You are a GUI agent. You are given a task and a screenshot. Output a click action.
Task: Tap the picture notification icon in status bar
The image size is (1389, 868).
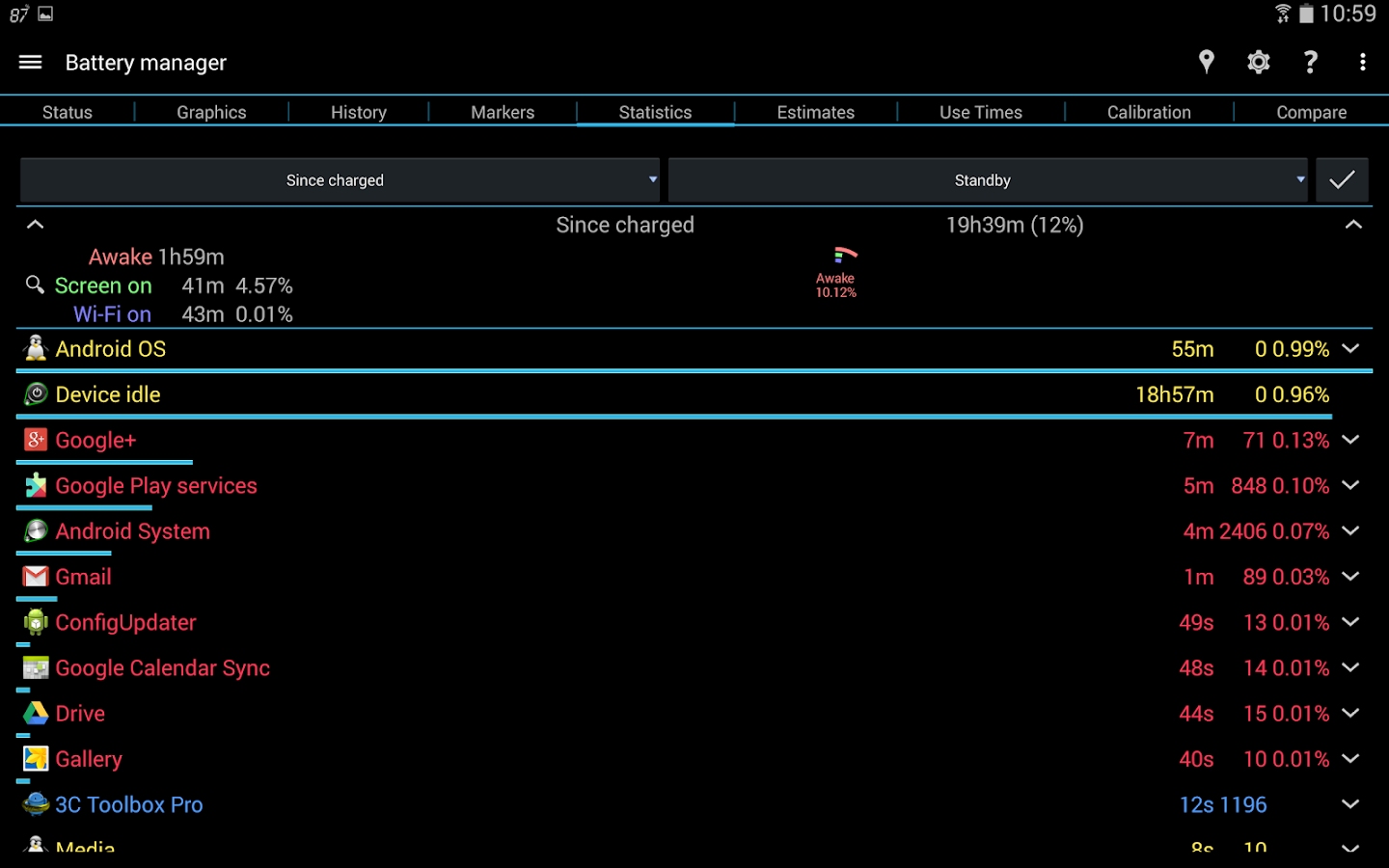[x=45, y=14]
